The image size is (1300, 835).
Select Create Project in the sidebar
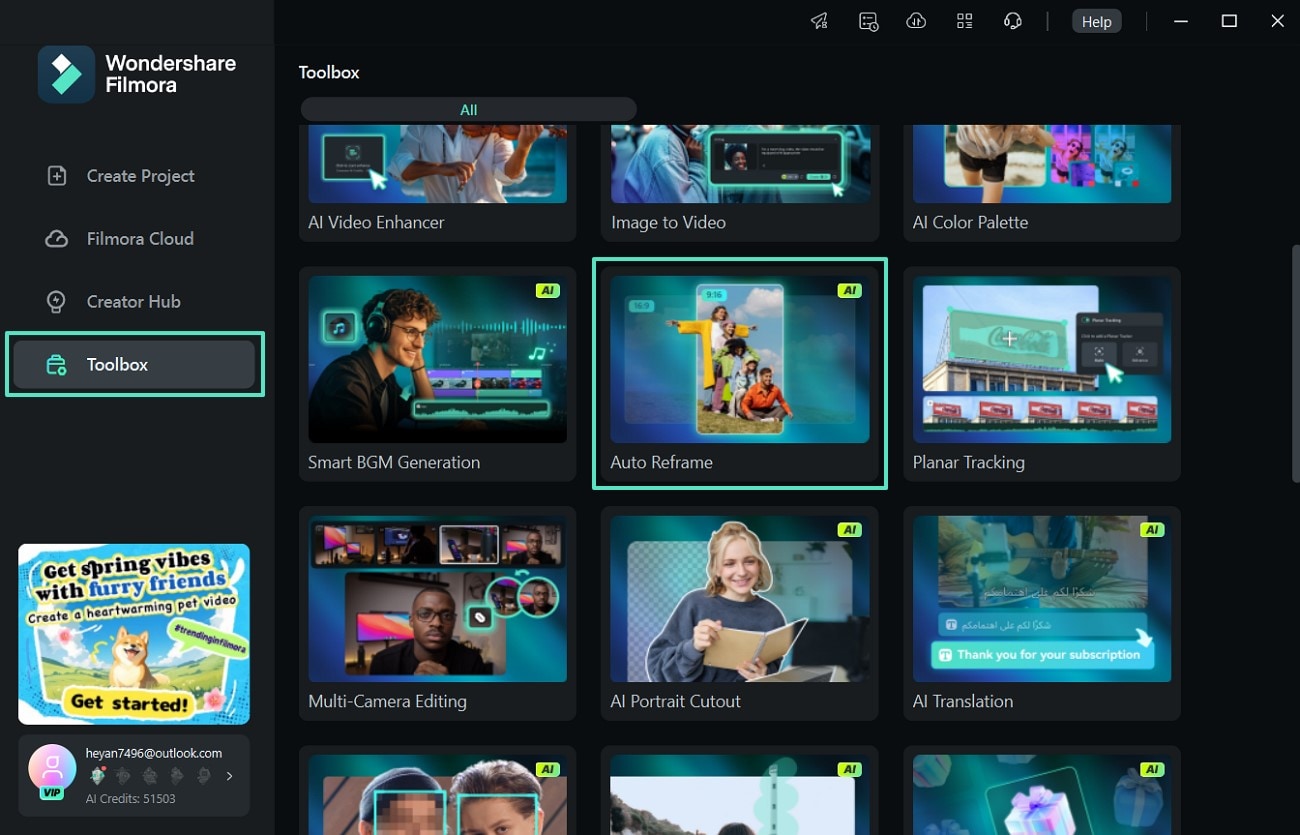133,176
